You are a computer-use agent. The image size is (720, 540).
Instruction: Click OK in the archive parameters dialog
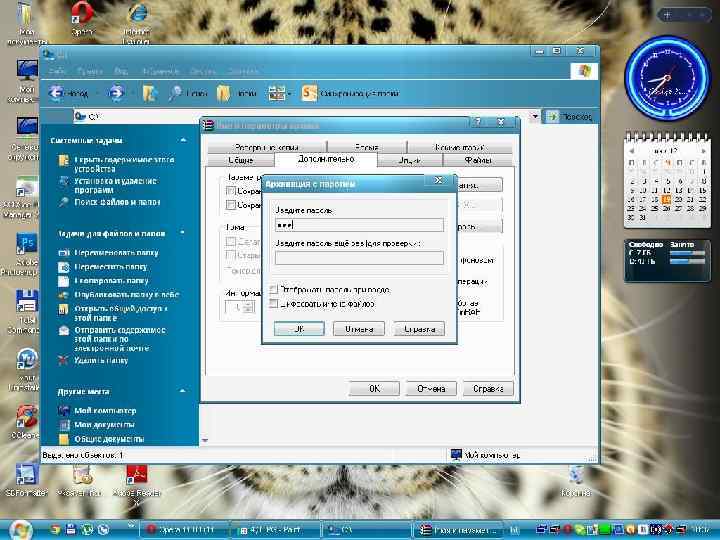point(374,388)
